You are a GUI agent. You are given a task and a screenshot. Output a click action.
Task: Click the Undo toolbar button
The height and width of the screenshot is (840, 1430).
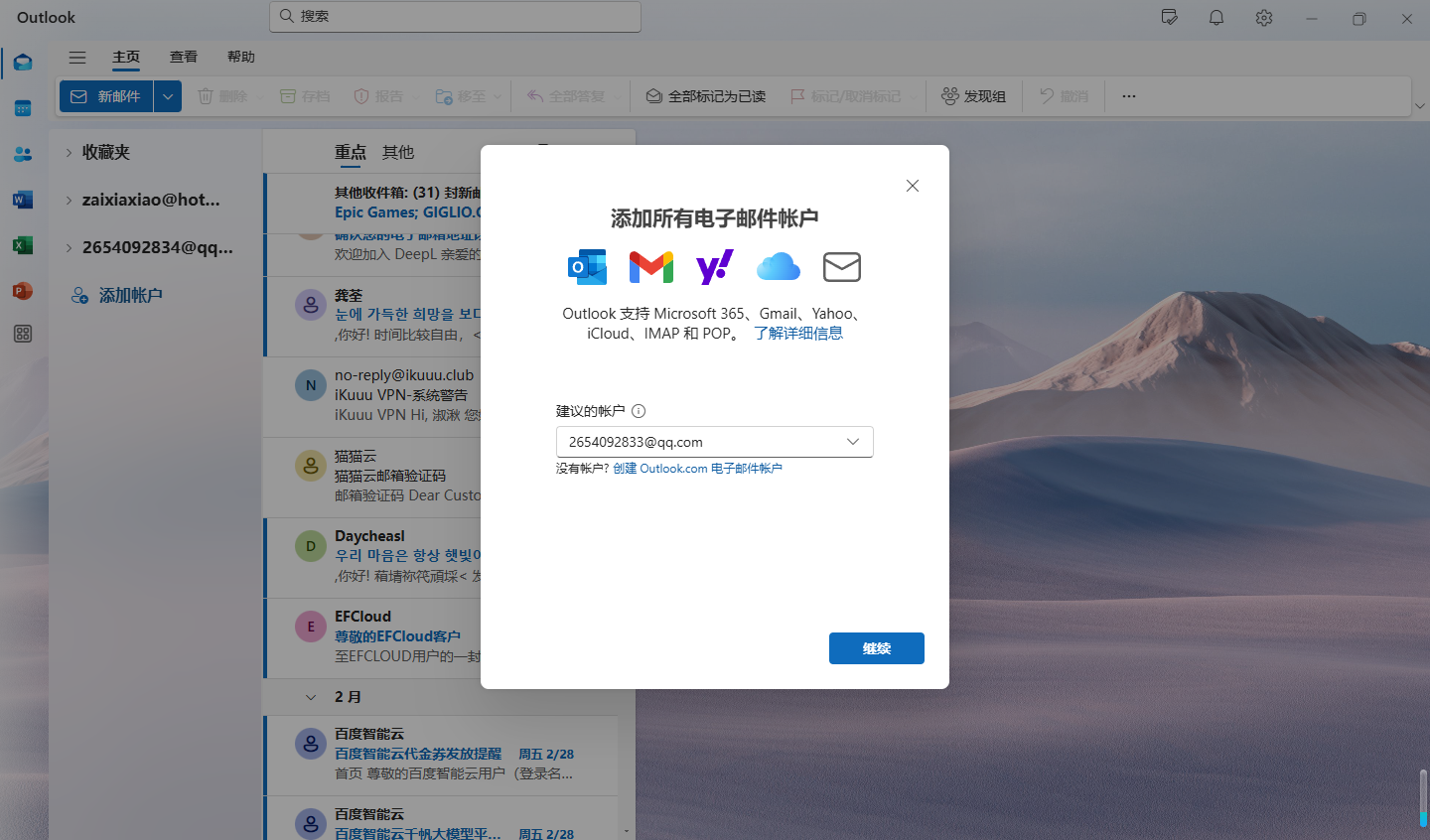[x=1065, y=96]
